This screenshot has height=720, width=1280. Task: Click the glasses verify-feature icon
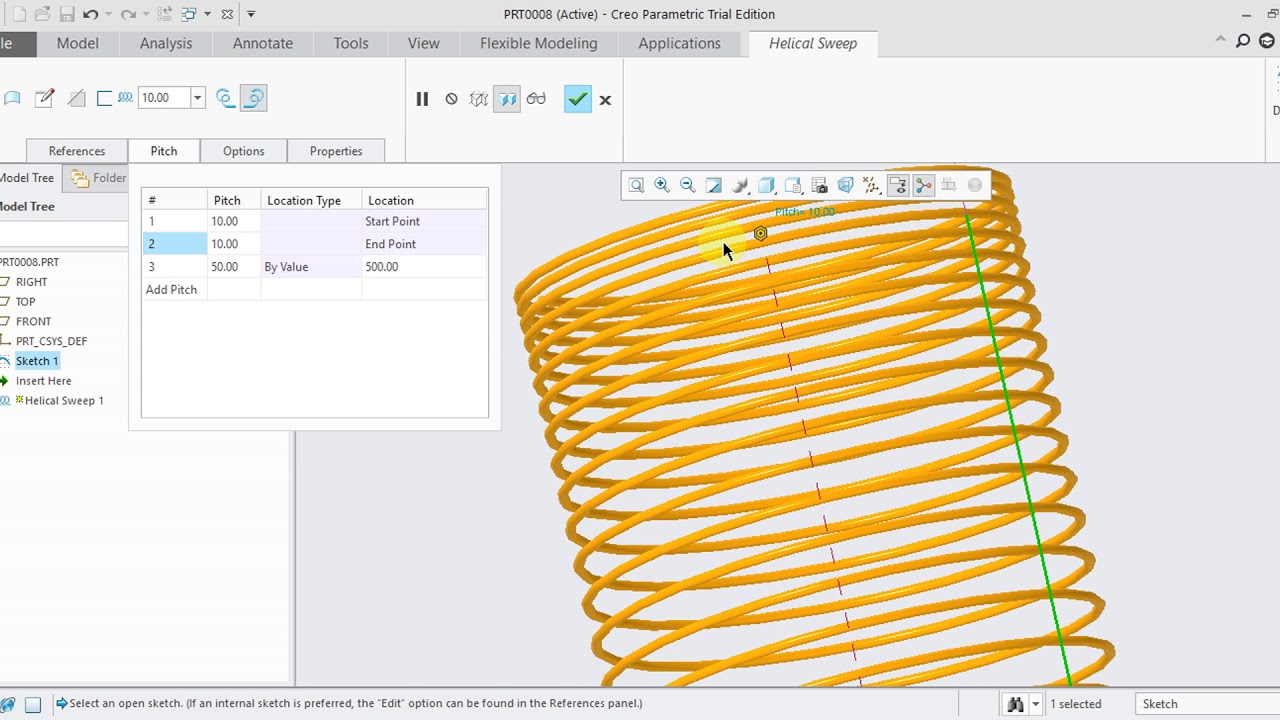coord(536,99)
